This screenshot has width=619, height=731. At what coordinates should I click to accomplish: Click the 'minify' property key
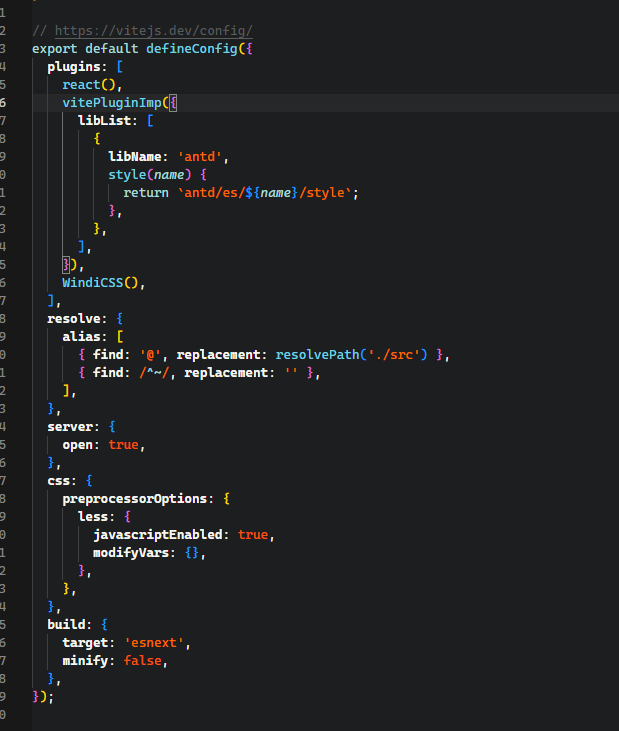pos(85,661)
